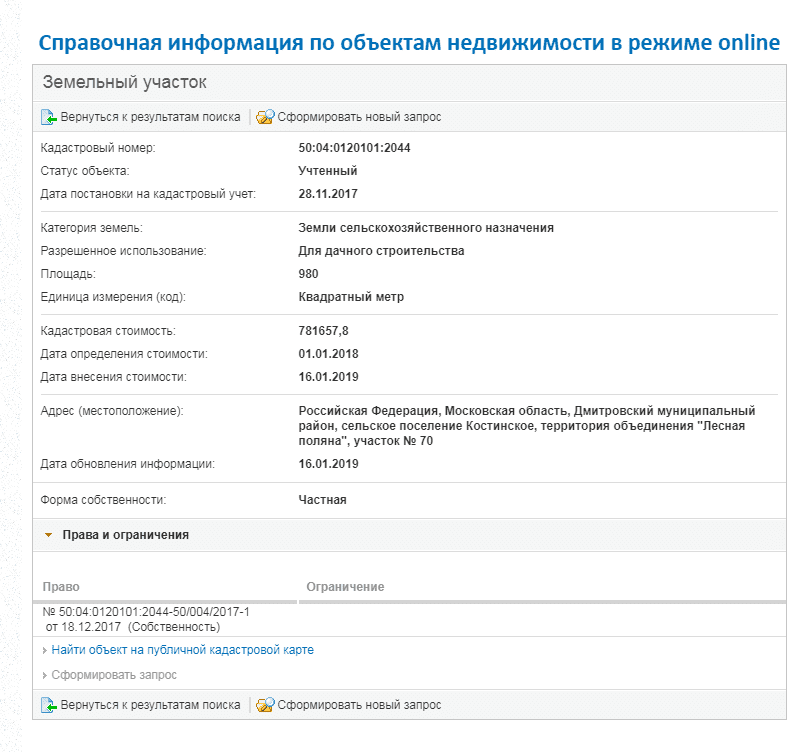Click the 'Земельный участок' panel title

tap(124, 82)
